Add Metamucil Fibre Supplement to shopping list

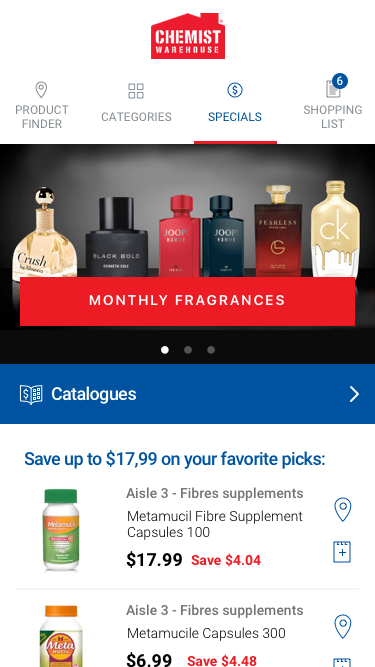(x=342, y=552)
